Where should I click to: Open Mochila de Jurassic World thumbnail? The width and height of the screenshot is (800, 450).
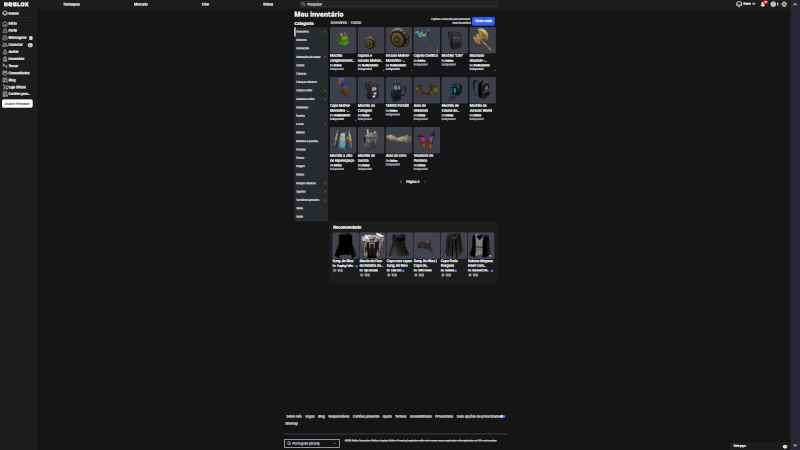tap(482, 90)
